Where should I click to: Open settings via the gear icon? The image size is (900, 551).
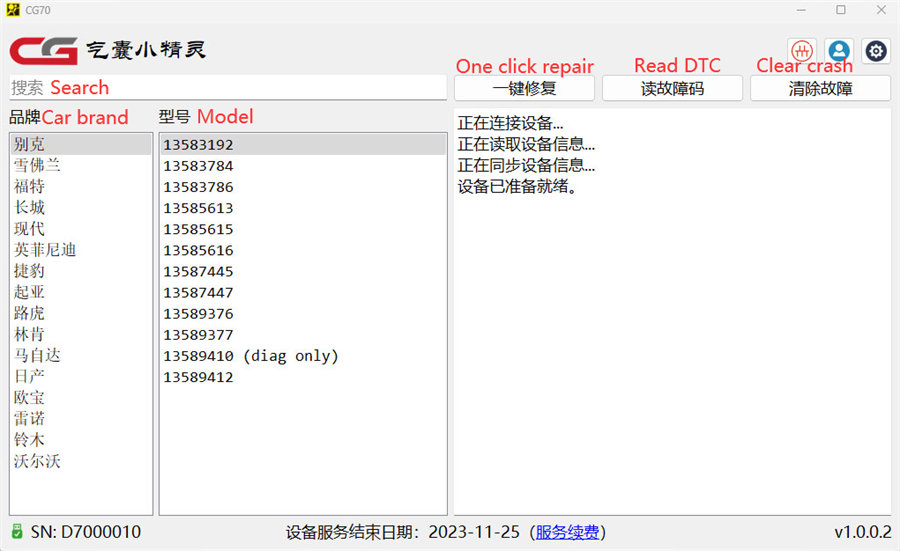(876, 50)
